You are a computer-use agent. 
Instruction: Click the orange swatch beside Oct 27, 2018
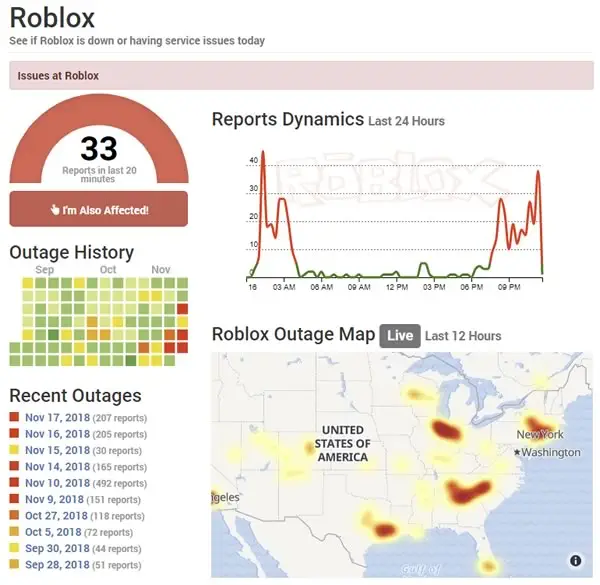(x=14, y=515)
